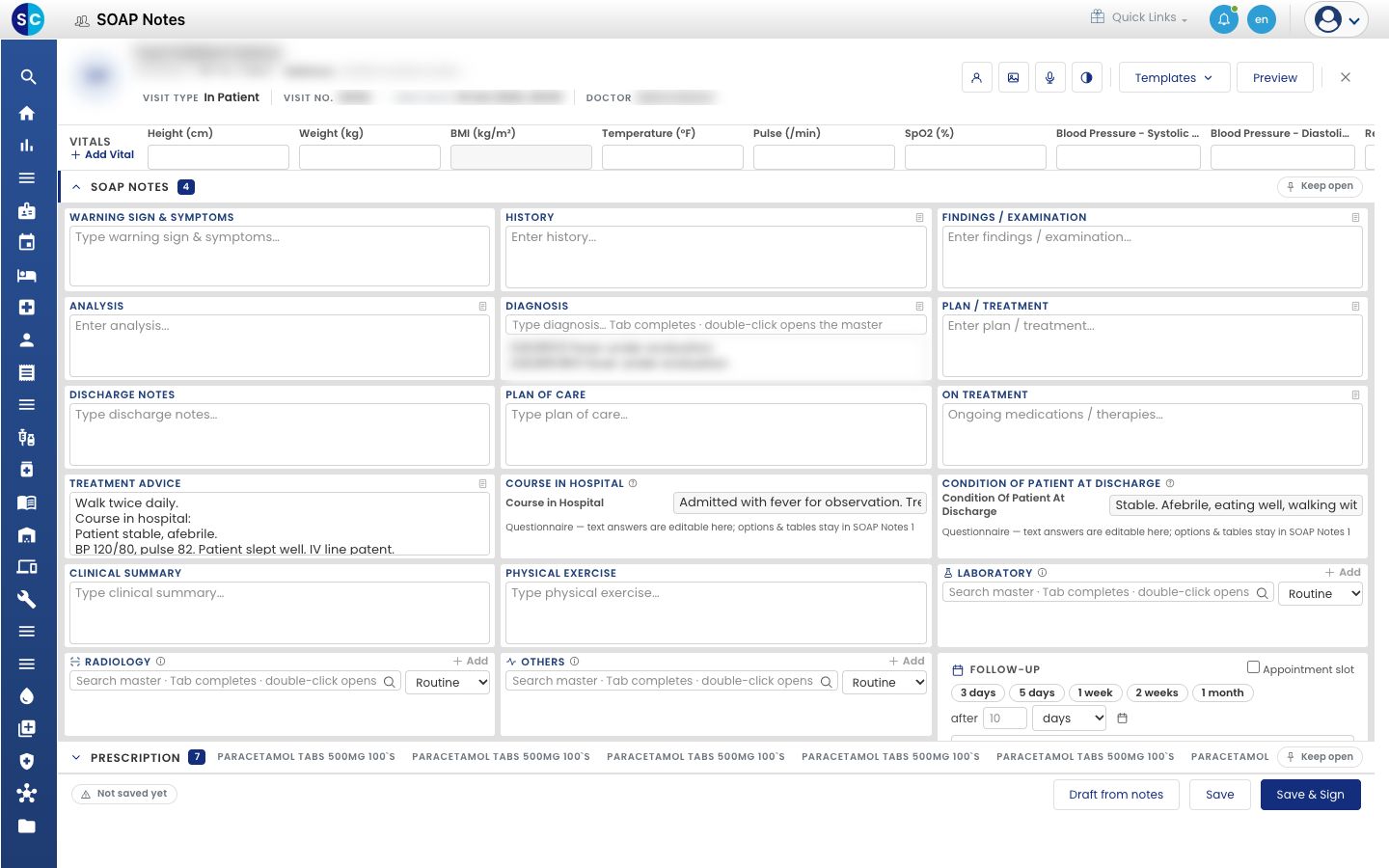
Task: Open the Quick Links menu
Action: pos(1139,17)
